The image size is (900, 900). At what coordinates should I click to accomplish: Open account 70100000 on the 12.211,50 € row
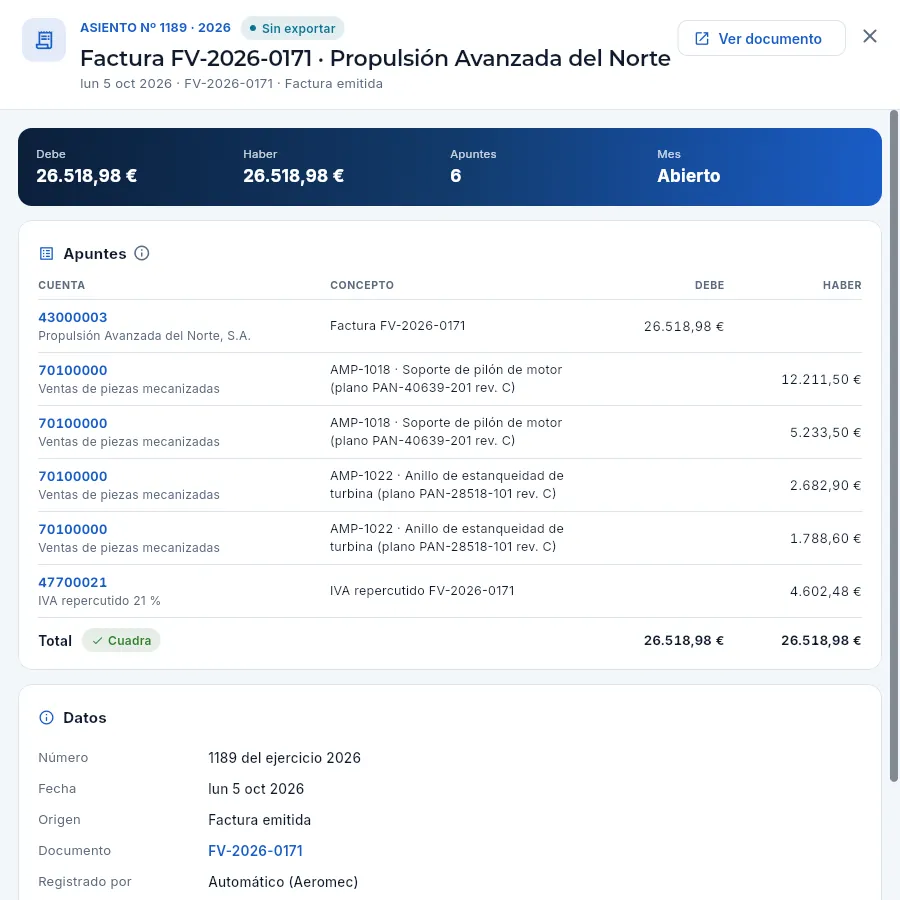pyautogui.click(x=73, y=370)
